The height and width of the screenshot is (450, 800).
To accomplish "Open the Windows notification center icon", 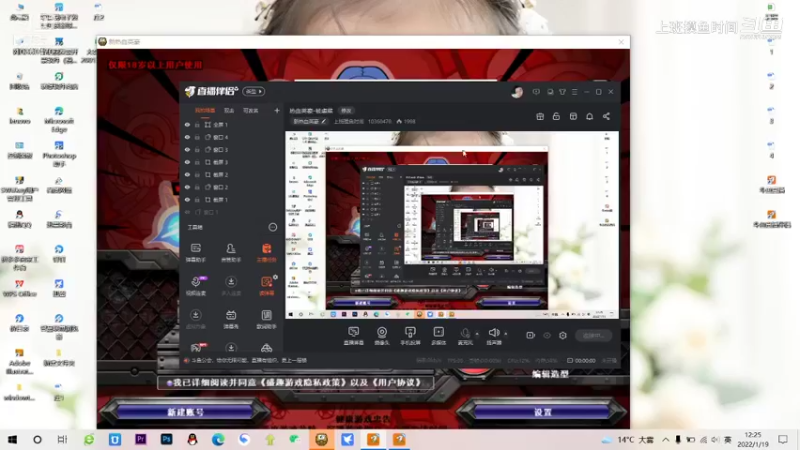I will [783, 439].
